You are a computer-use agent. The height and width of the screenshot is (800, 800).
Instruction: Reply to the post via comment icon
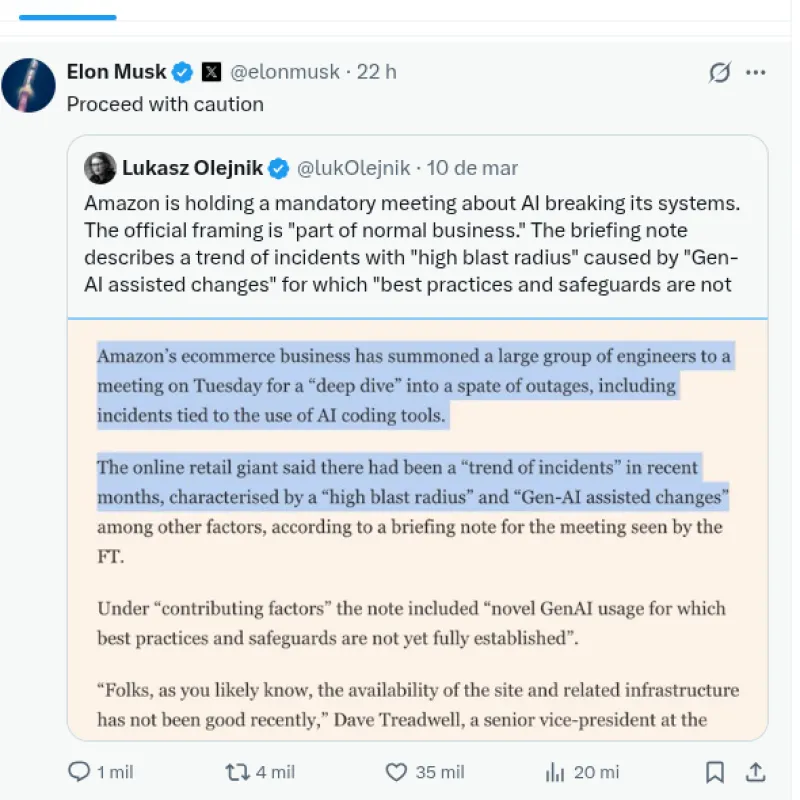pos(79,772)
